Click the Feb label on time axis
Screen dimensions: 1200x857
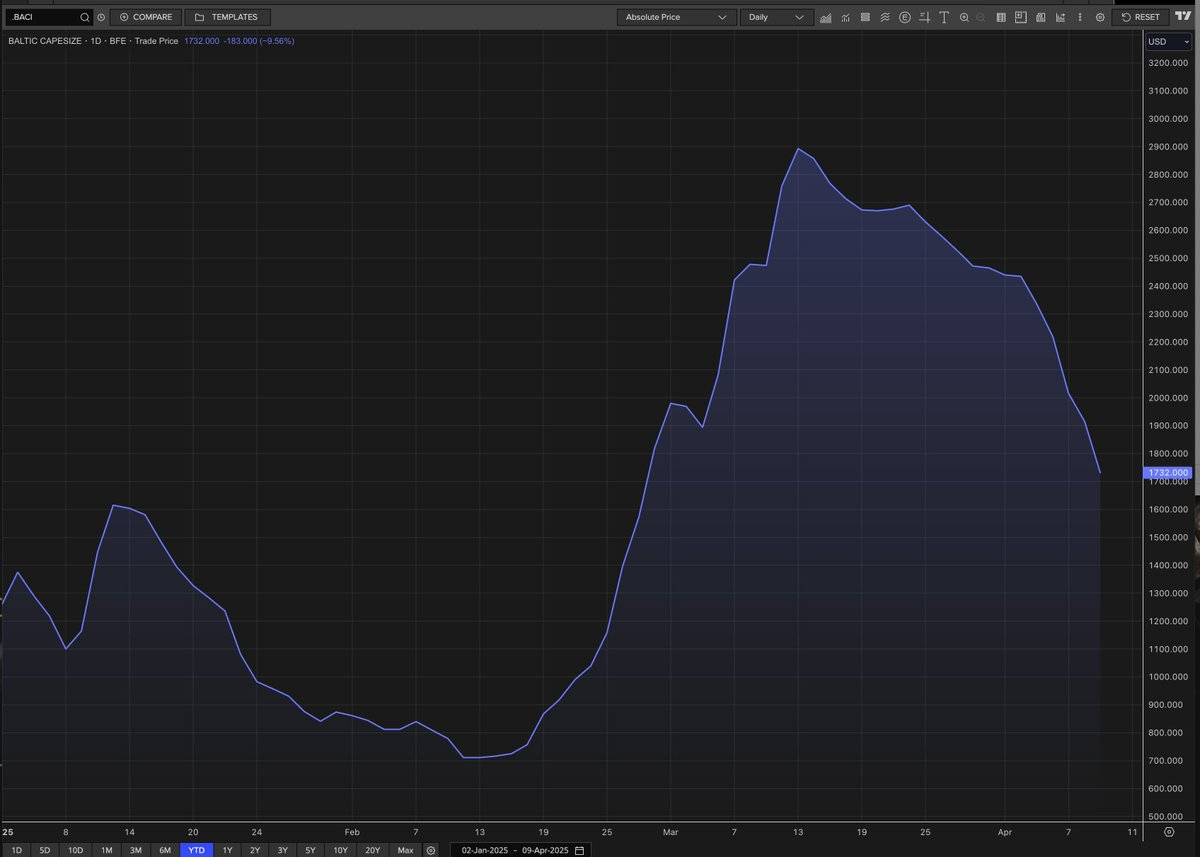351,832
